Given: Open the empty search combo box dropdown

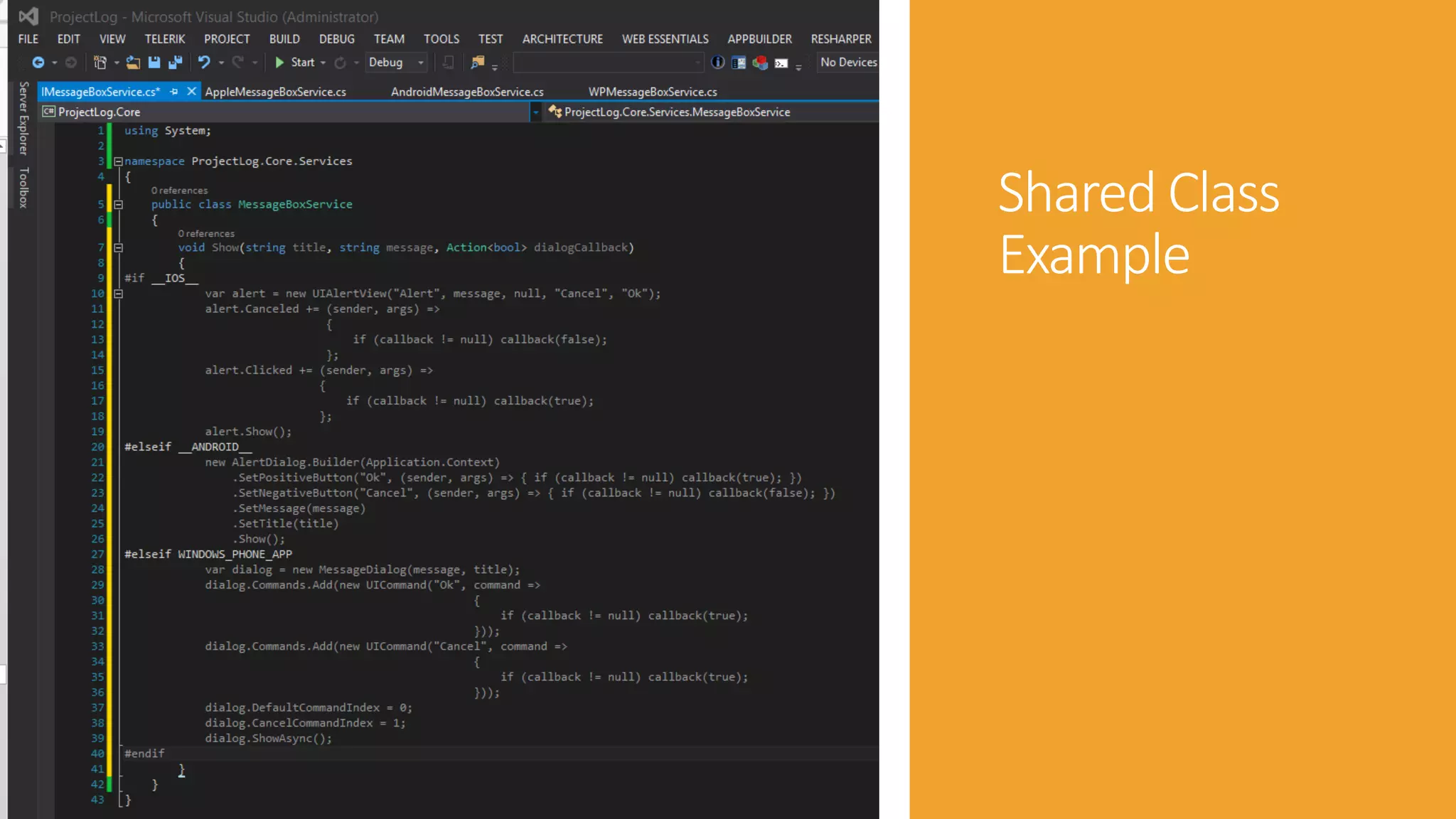Looking at the screenshot, I should coord(697,63).
